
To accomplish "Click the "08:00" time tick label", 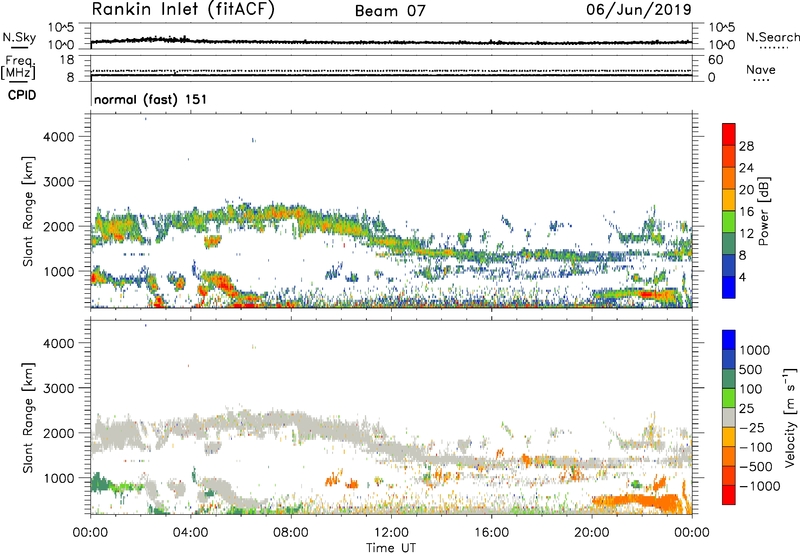I will [291, 533].
